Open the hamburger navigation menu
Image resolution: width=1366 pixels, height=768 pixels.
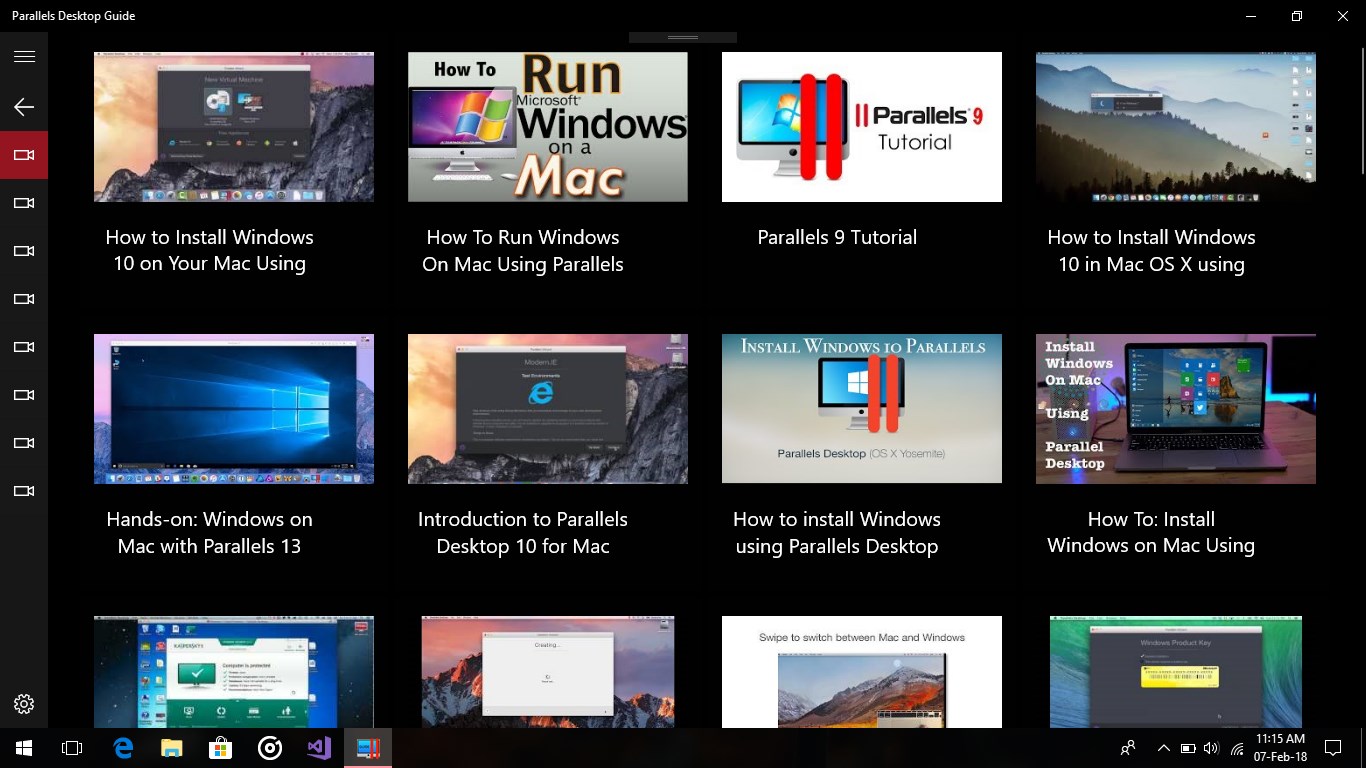(24, 56)
